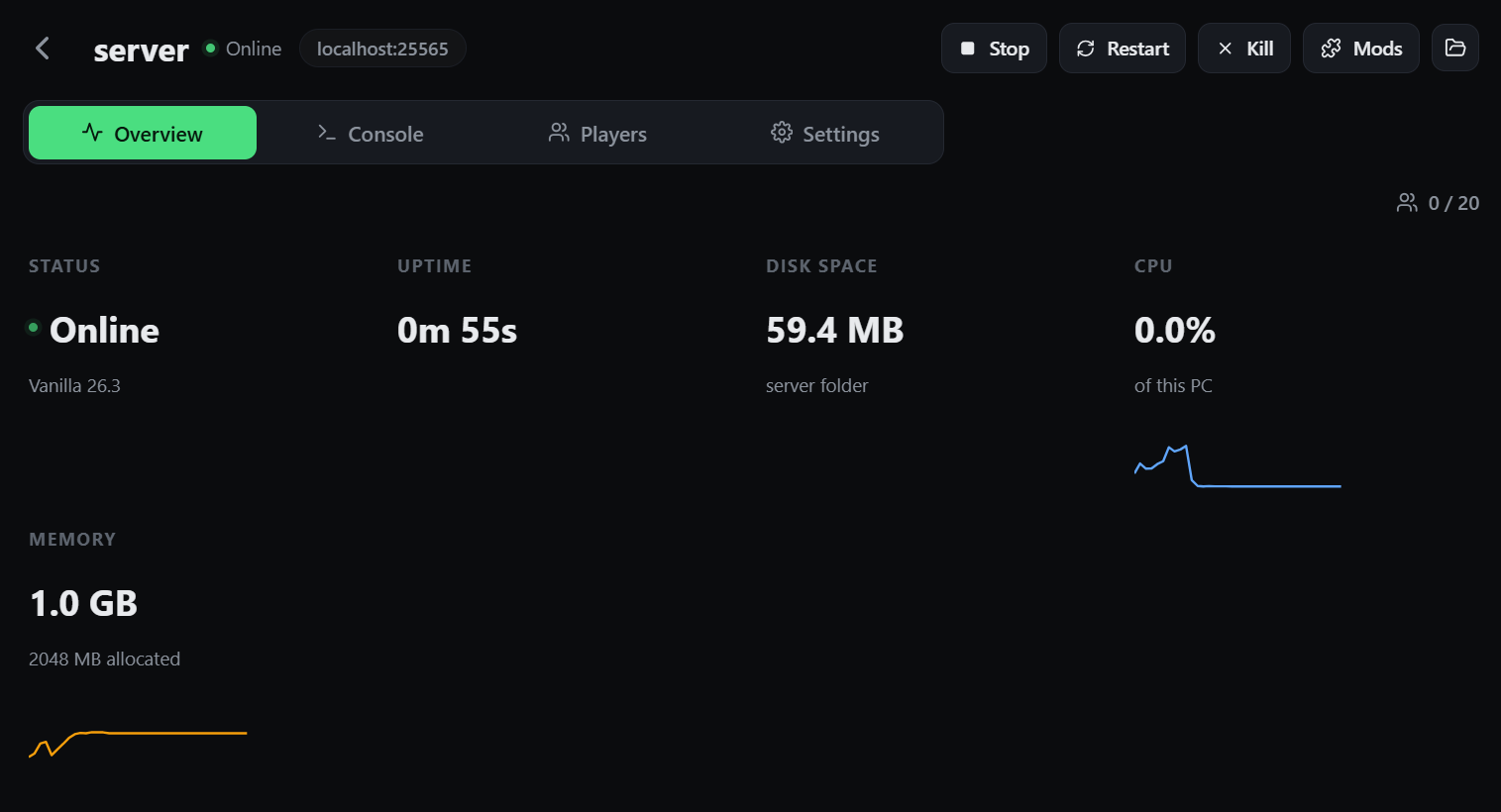
Task: Click the Online label beside the server title
Action: 254,49
